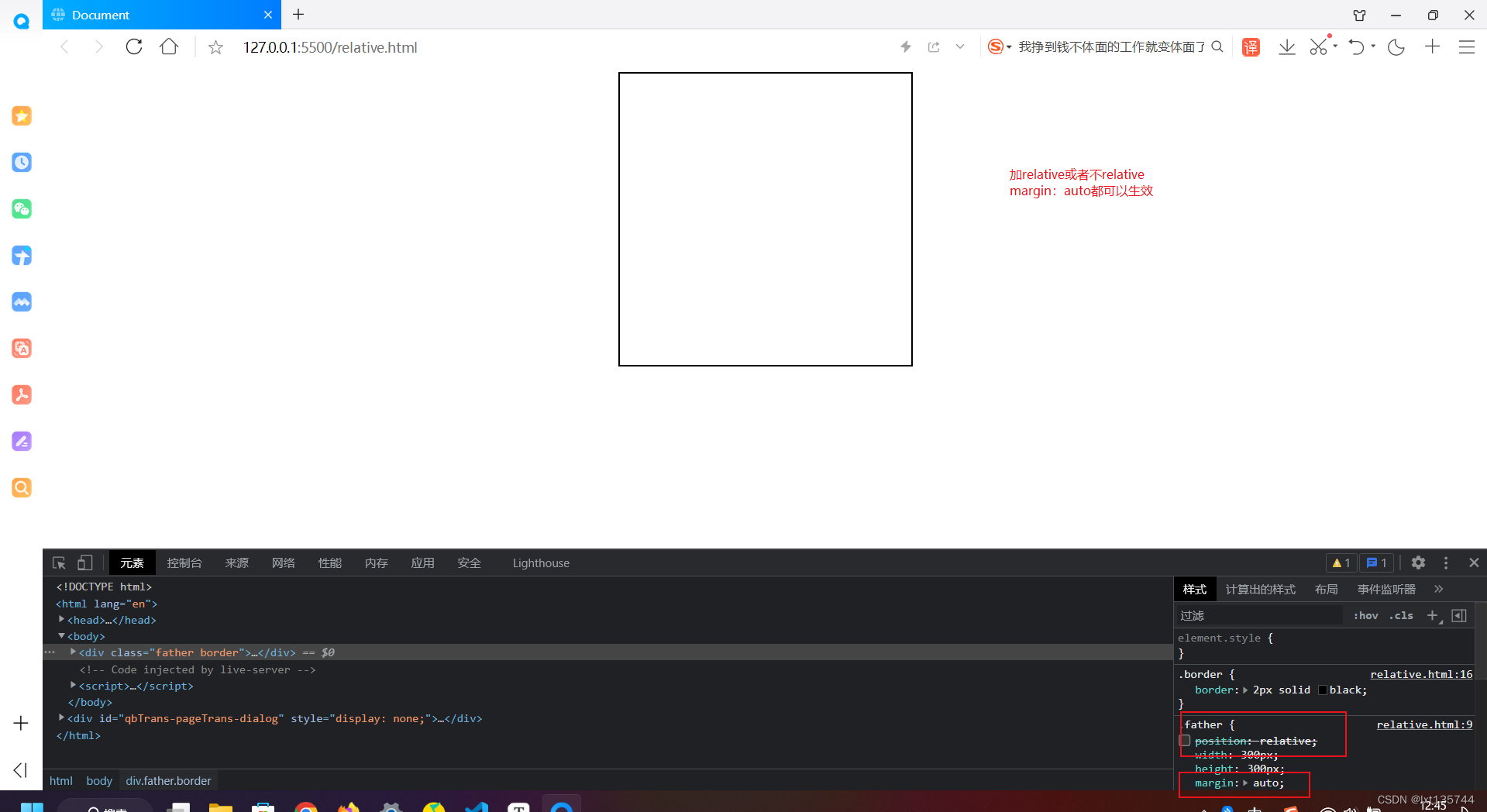Open the red translate icon
The width and height of the screenshot is (1487, 812).
[1251, 47]
